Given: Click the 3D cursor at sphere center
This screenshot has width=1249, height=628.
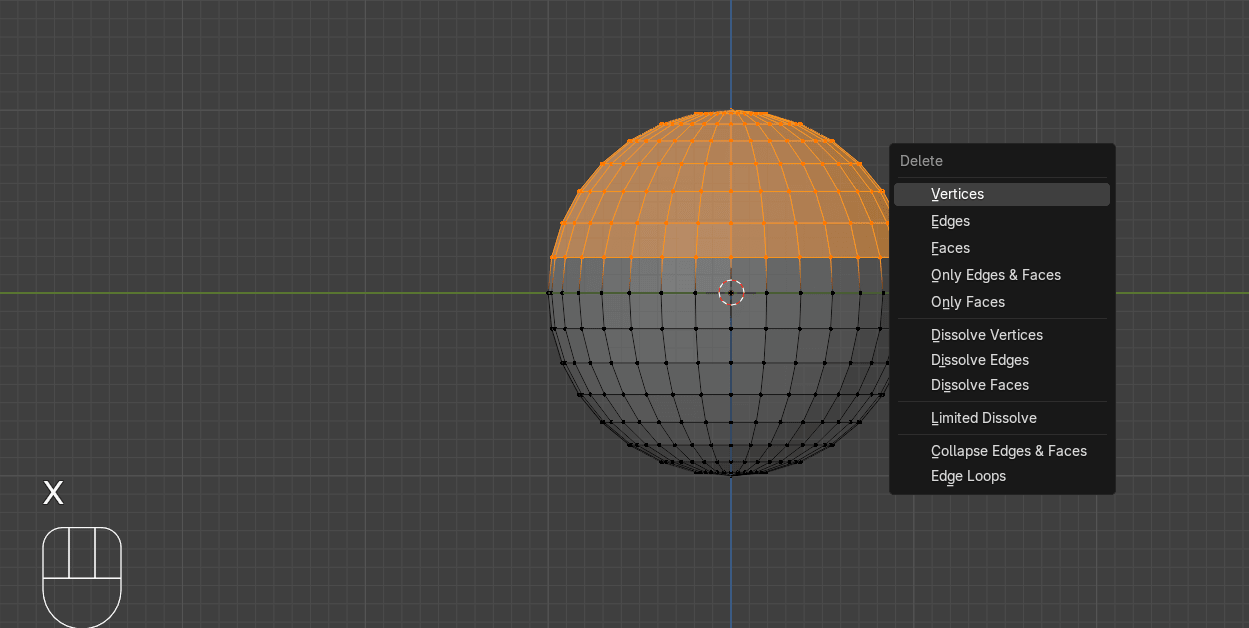Looking at the screenshot, I should (x=731, y=292).
